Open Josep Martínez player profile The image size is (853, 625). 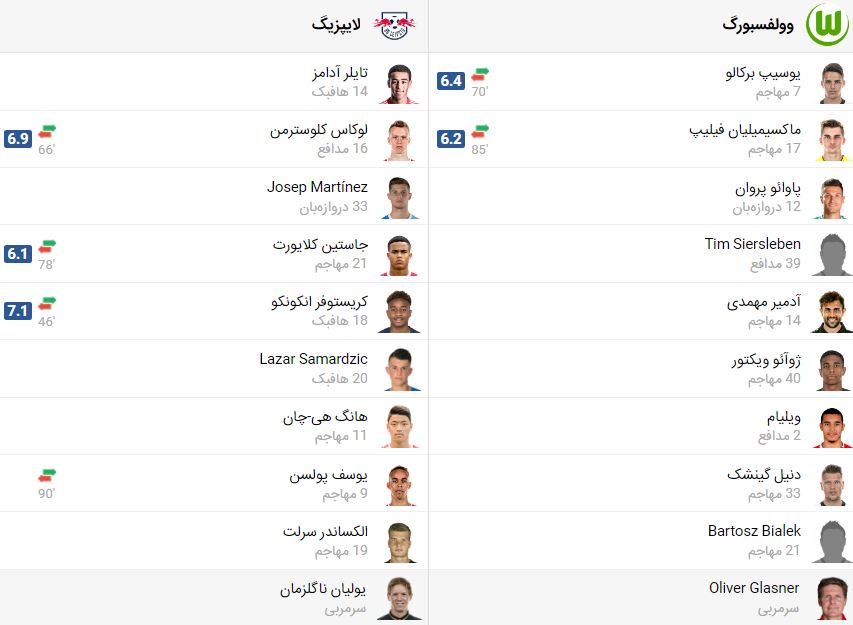point(317,187)
